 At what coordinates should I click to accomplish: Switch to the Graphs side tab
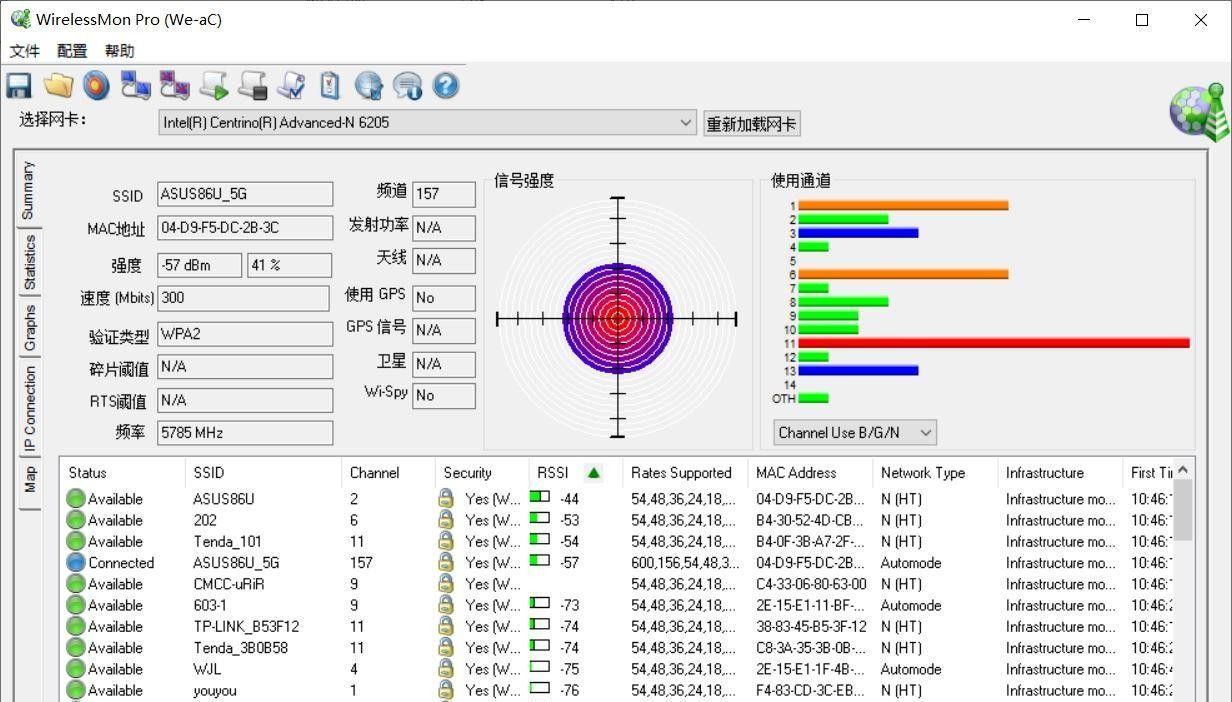point(30,328)
